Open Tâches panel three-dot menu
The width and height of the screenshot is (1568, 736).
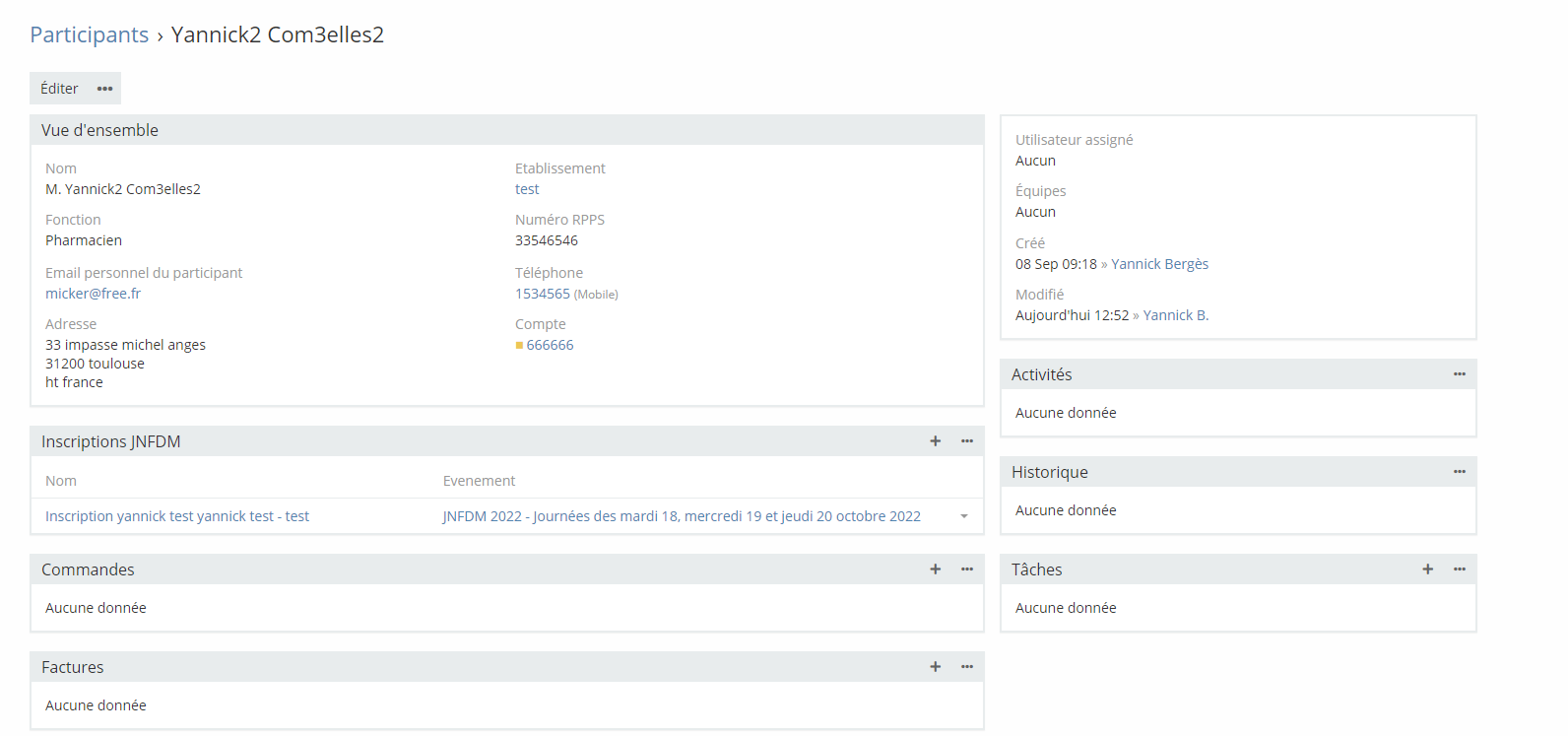click(x=1459, y=569)
